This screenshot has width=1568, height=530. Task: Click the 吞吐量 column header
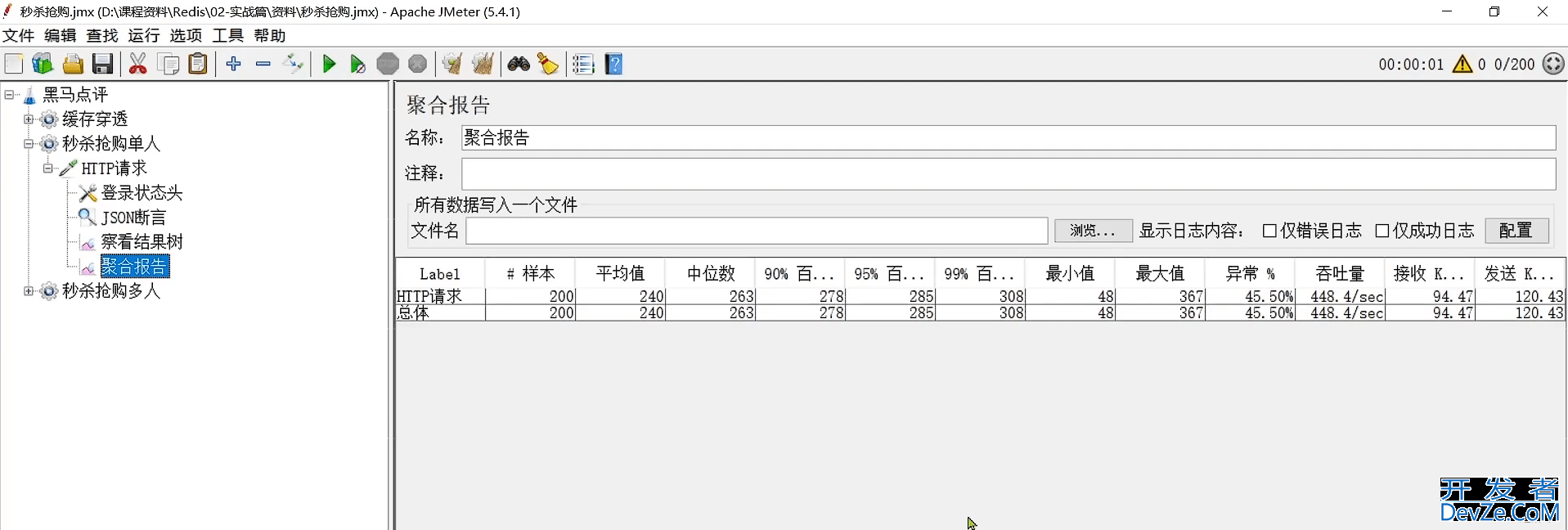point(1340,273)
